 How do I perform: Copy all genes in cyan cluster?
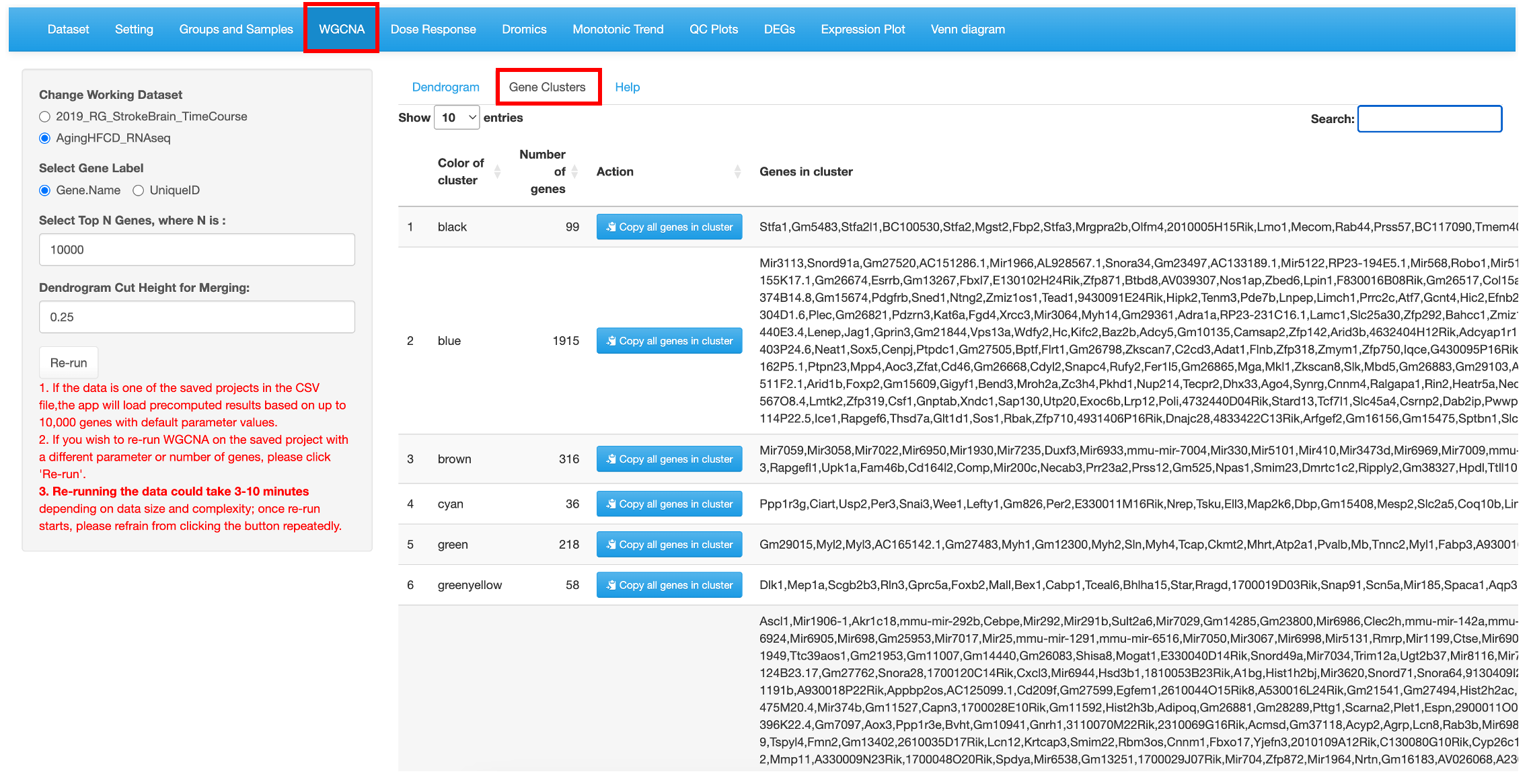[x=669, y=504]
